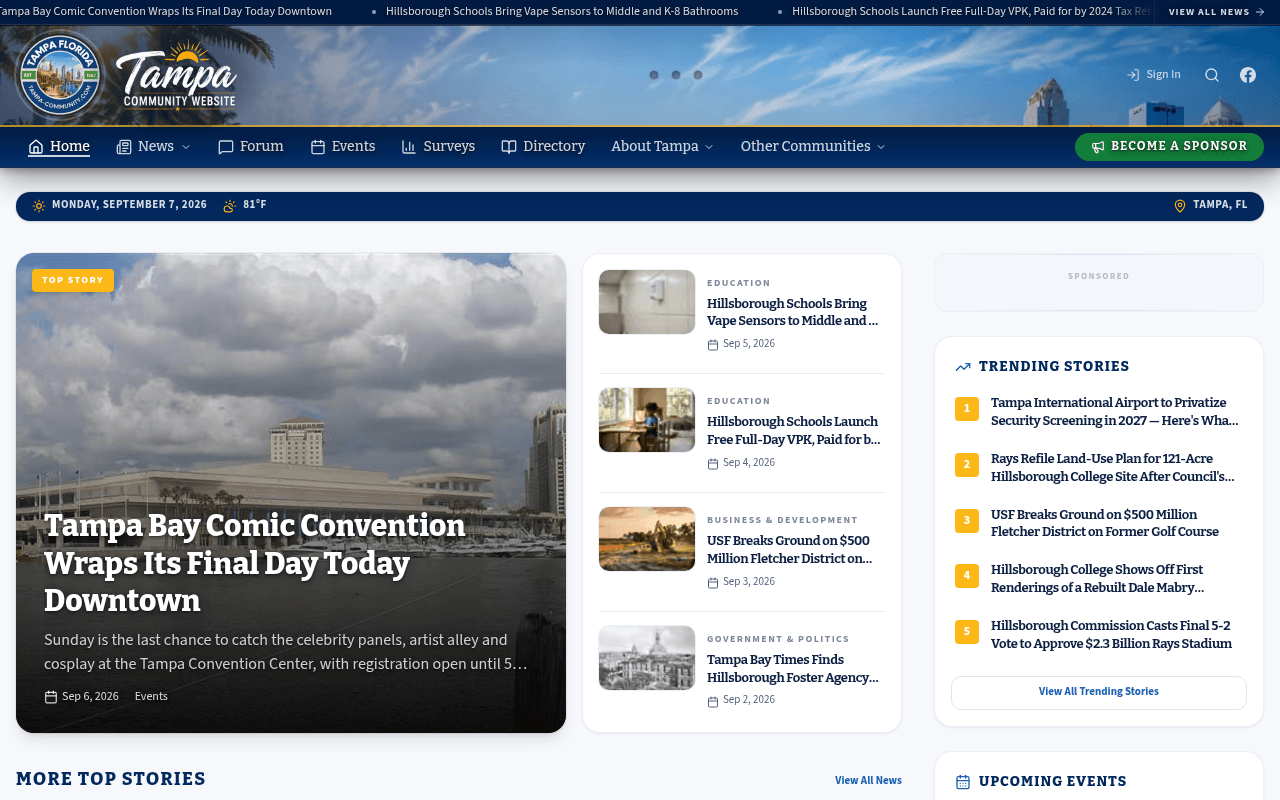Viewport: 1280px width, 800px height.
Task: Open the vape sensors article thumbnail
Action: (647, 302)
